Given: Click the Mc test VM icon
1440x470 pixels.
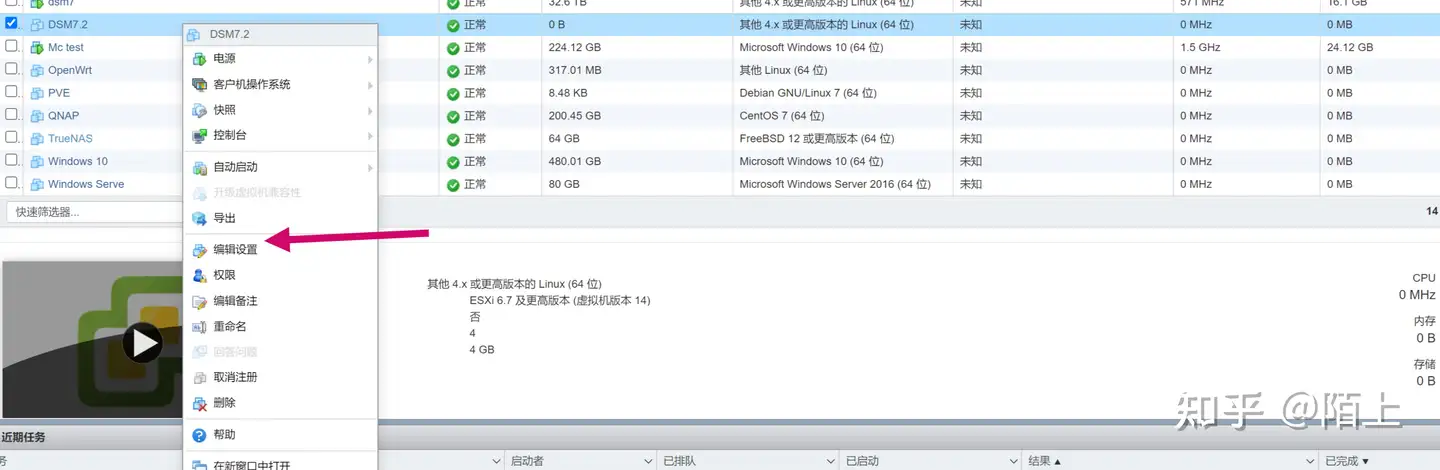Looking at the screenshot, I should coord(37,47).
